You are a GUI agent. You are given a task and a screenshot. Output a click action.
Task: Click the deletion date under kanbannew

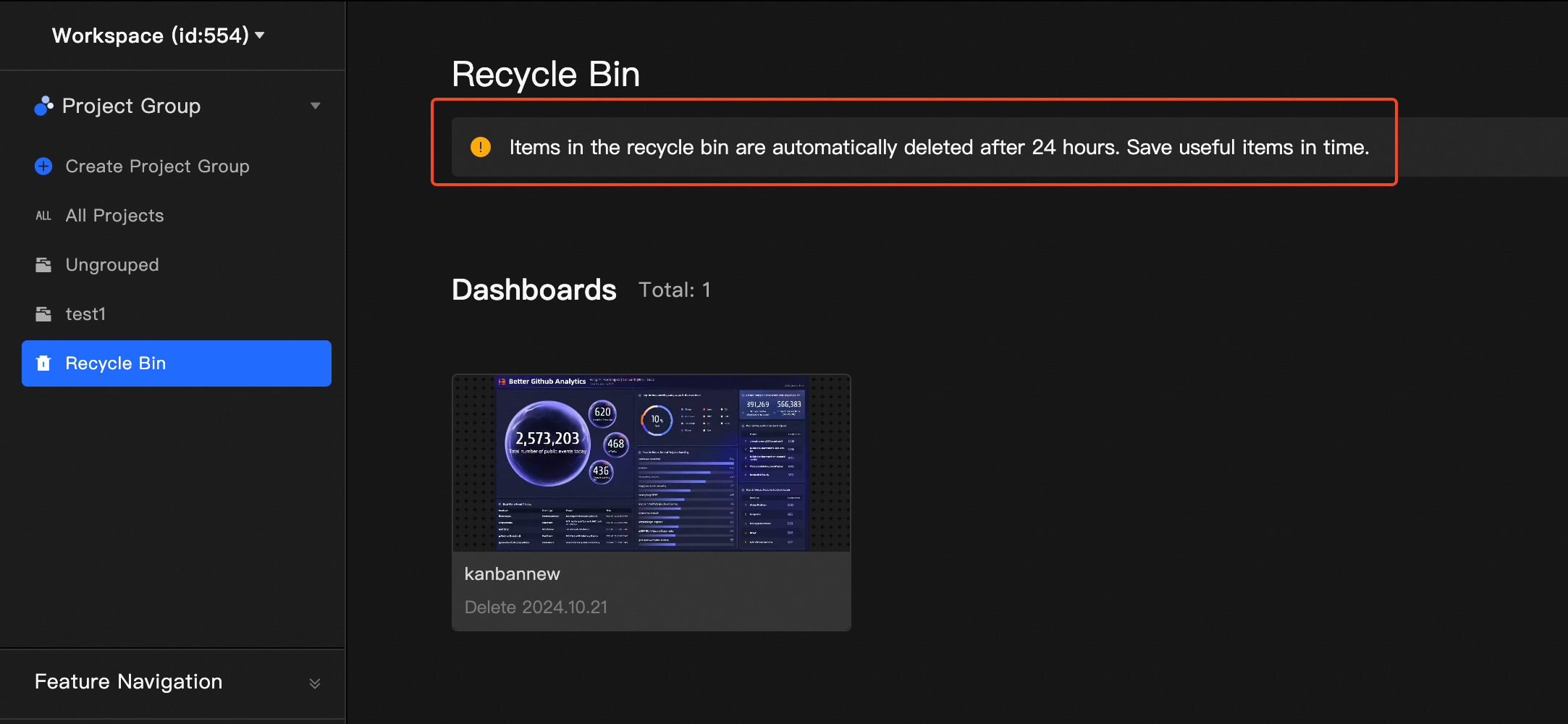pos(536,607)
